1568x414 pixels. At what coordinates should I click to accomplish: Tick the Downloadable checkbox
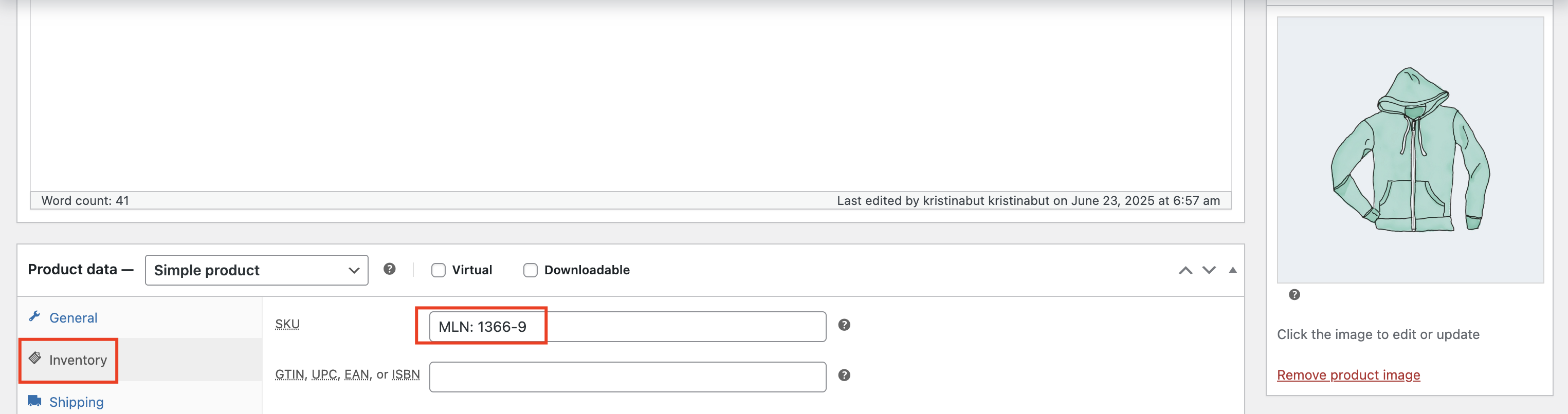pos(530,270)
